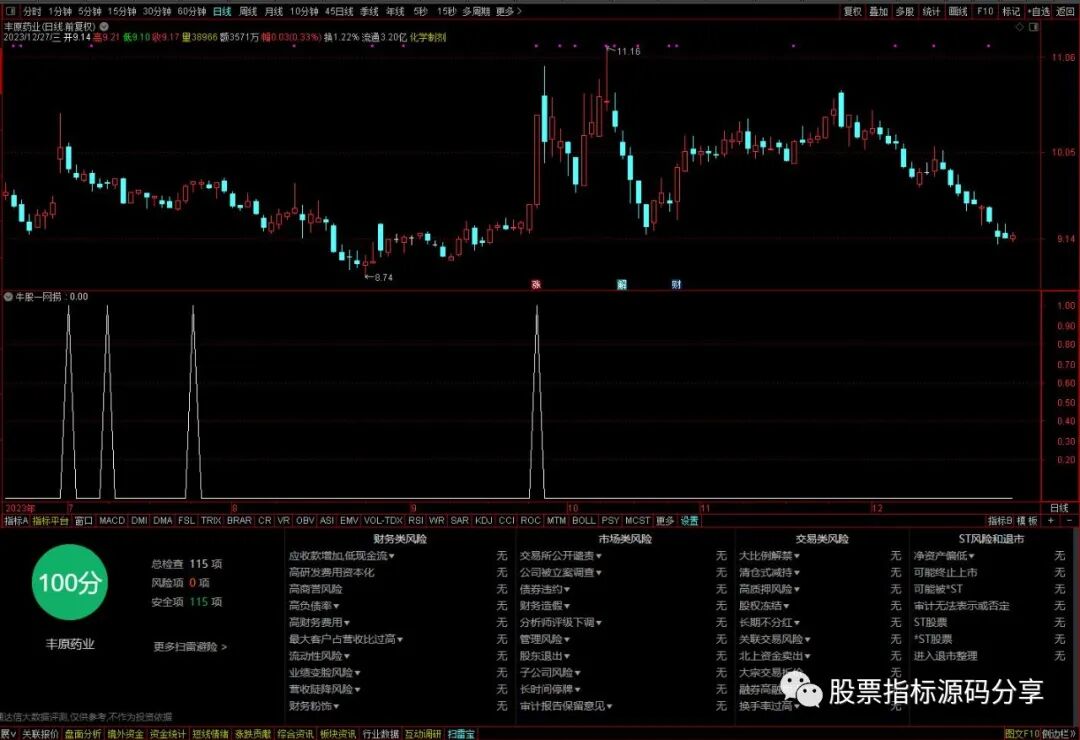Select the BOLL indicator
The height and width of the screenshot is (740, 1080).
(583, 521)
